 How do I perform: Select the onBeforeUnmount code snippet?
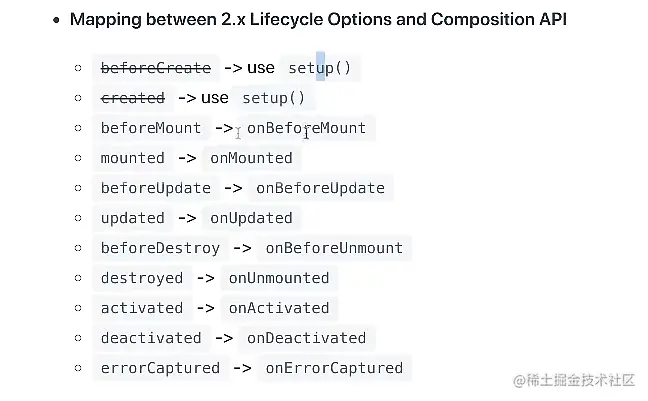click(334, 248)
